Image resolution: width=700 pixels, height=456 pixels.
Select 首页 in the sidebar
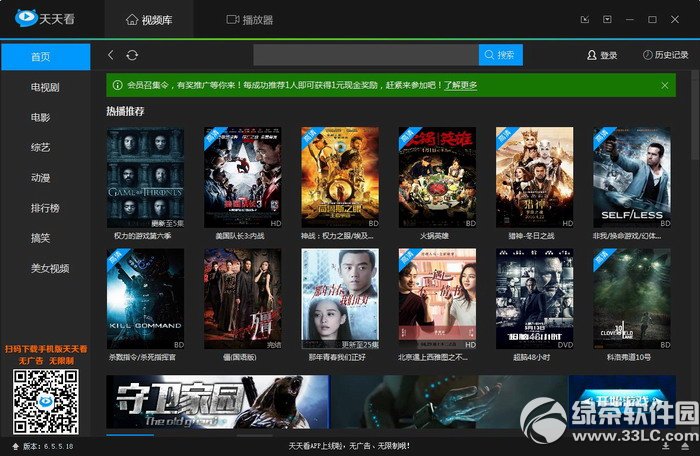coord(46,57)
